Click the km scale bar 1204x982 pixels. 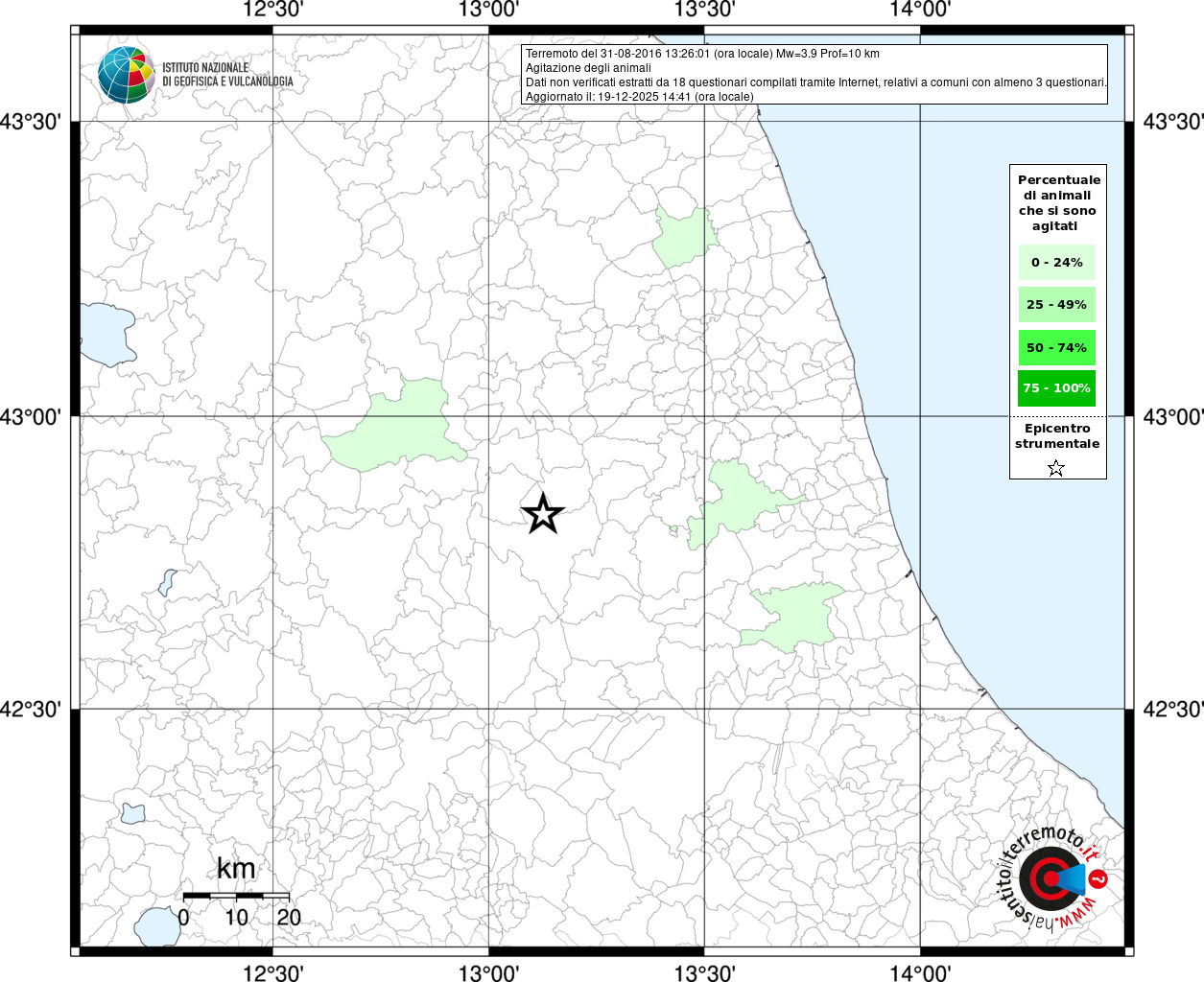point(236,895)
